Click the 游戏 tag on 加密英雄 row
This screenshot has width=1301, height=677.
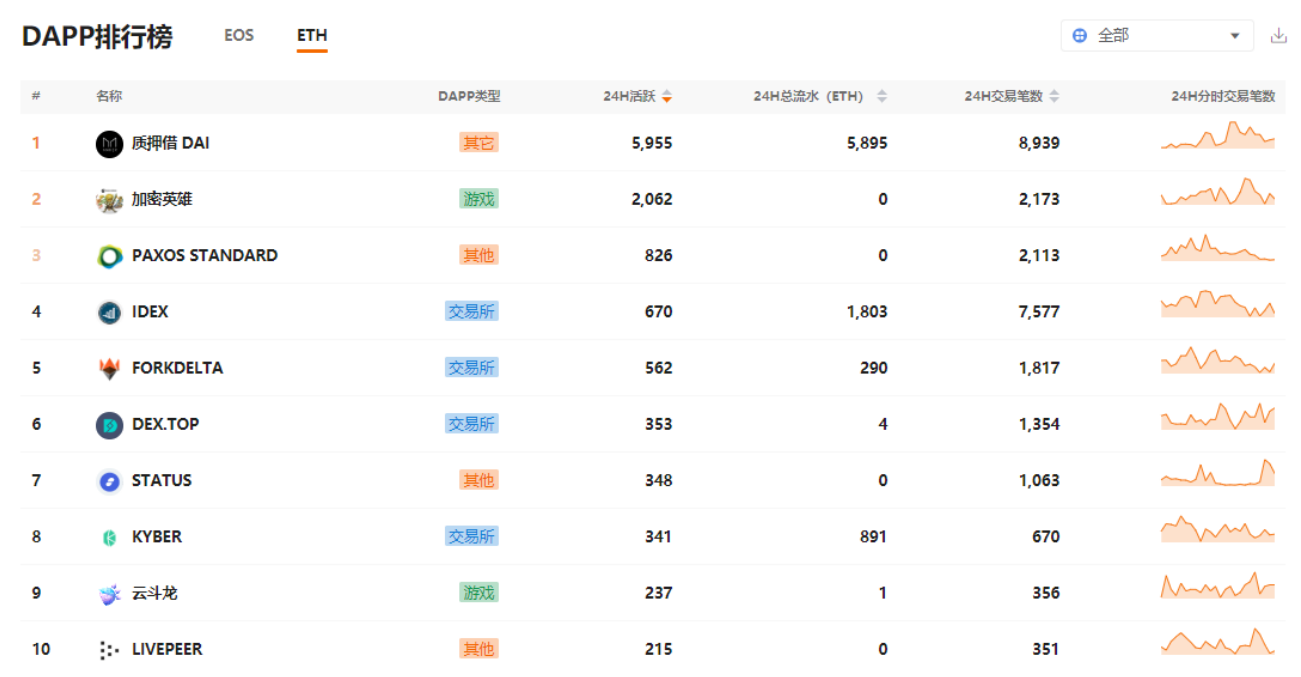click(478, 199)
